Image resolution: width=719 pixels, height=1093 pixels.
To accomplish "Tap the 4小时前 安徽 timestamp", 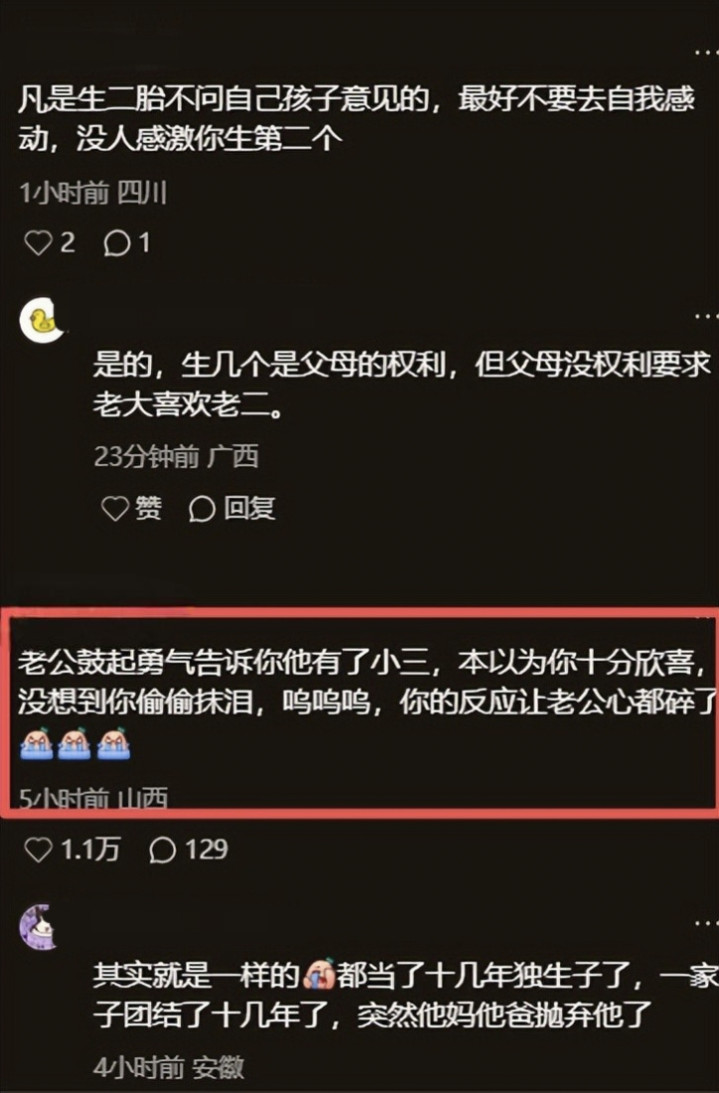I will (x=169, y=1067).
